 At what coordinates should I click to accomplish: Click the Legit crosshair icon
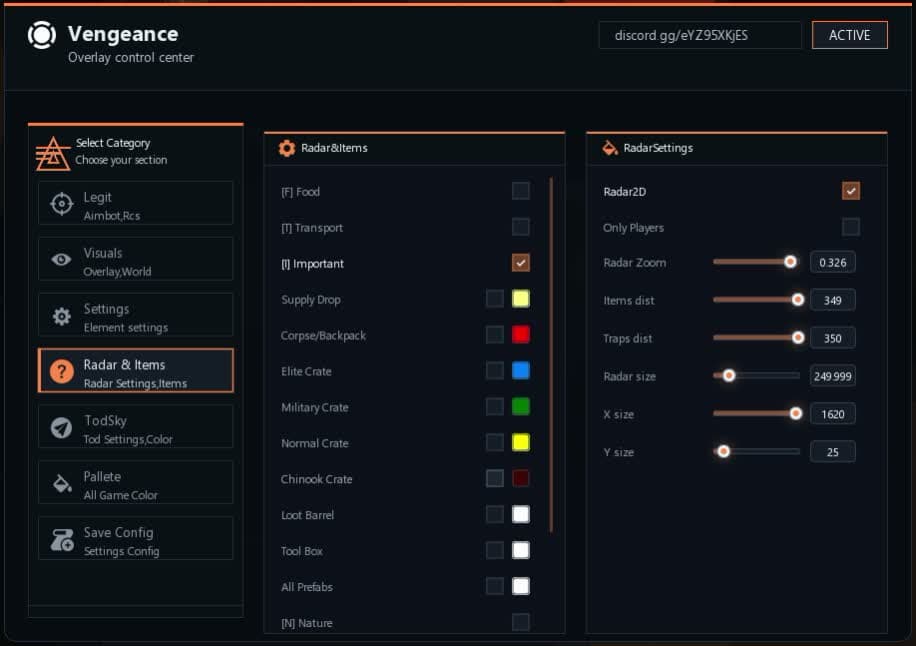[x=61, y=204]
